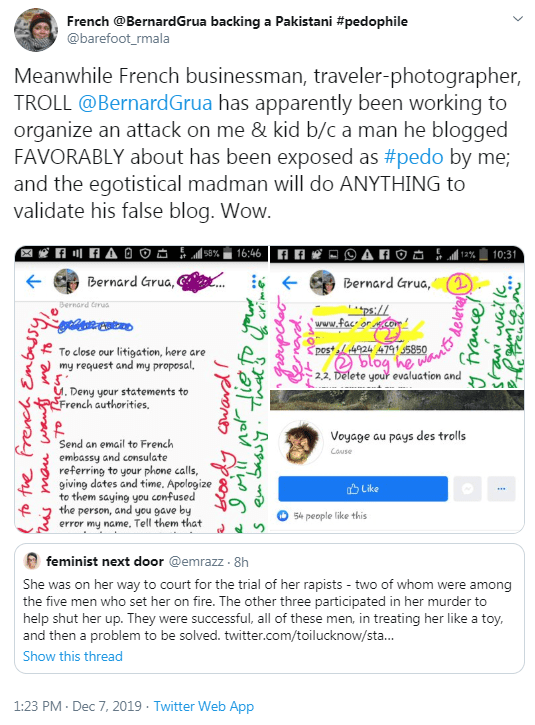Open three-dot menu in left screenshot
535x725 pixels.
[x=254, y=281]
